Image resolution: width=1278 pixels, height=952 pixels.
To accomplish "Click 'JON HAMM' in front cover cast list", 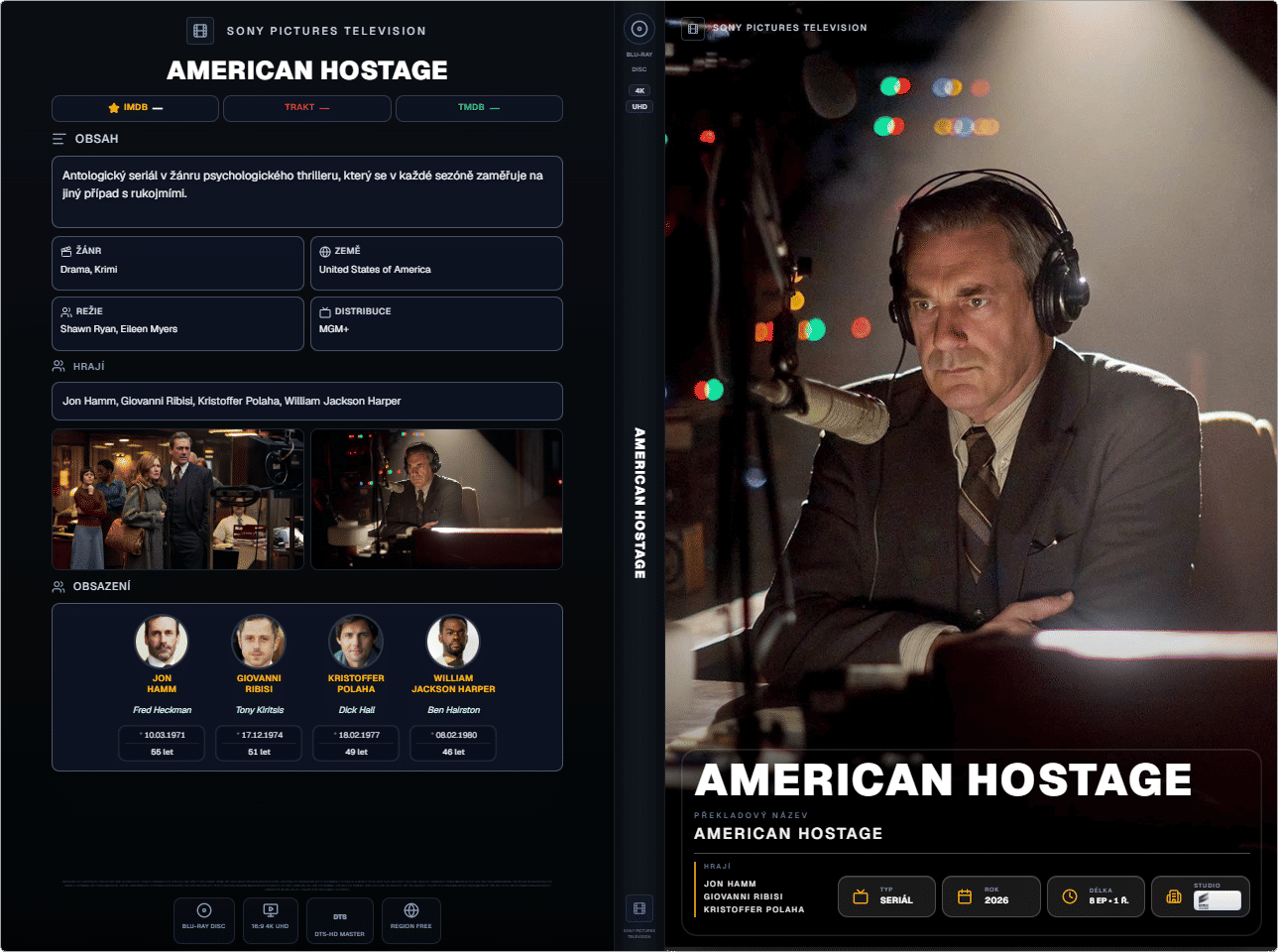I will pyautogui.click(x=730, y=884).
